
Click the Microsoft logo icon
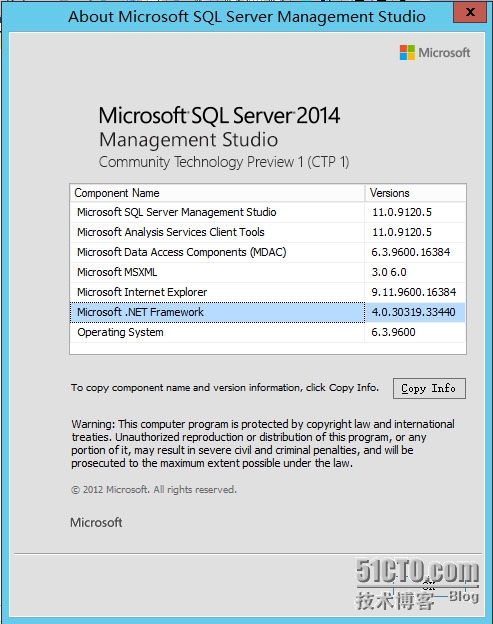click(x=407, y=53)
